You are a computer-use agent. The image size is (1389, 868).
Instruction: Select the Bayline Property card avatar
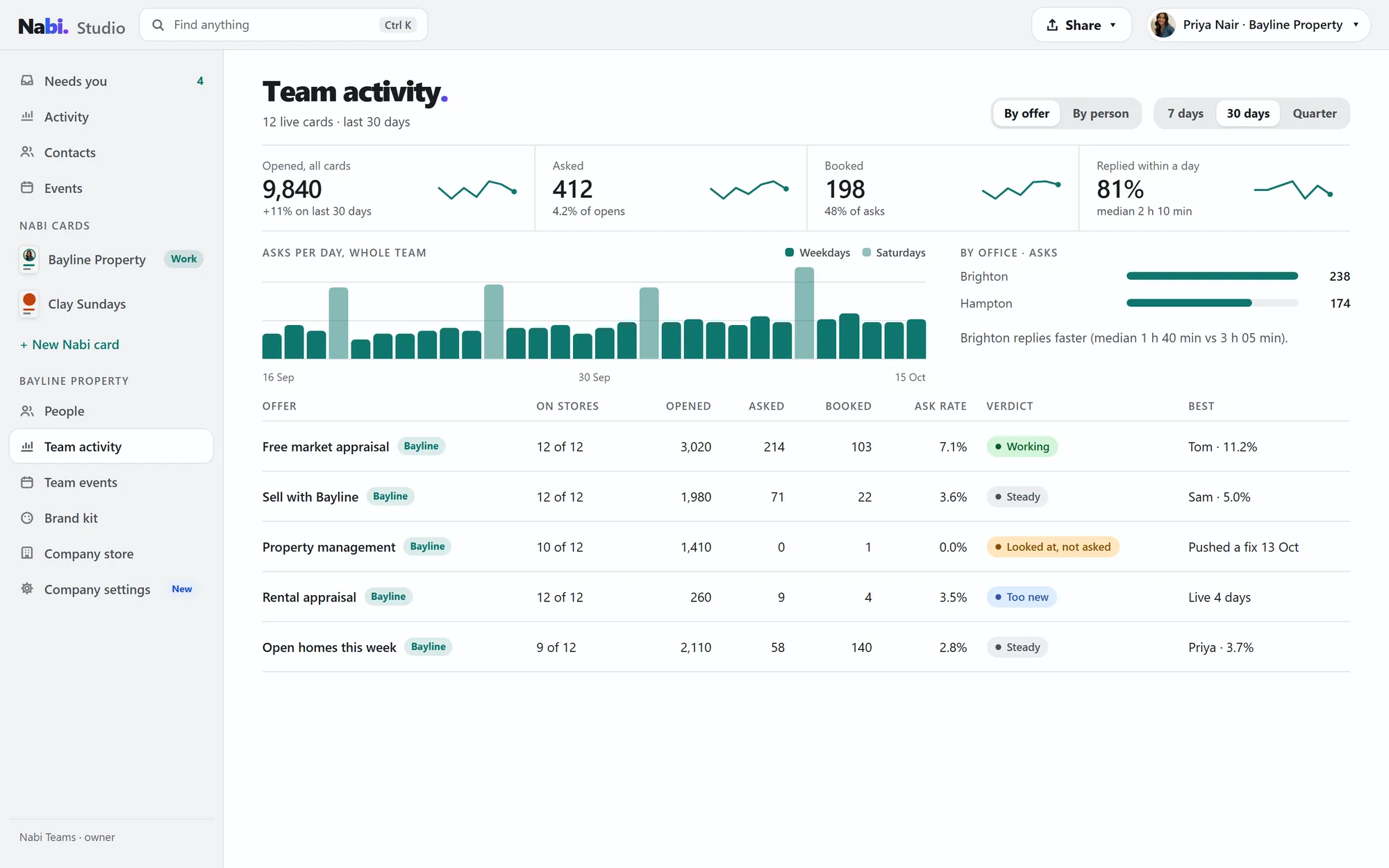(x=29, y=260)
